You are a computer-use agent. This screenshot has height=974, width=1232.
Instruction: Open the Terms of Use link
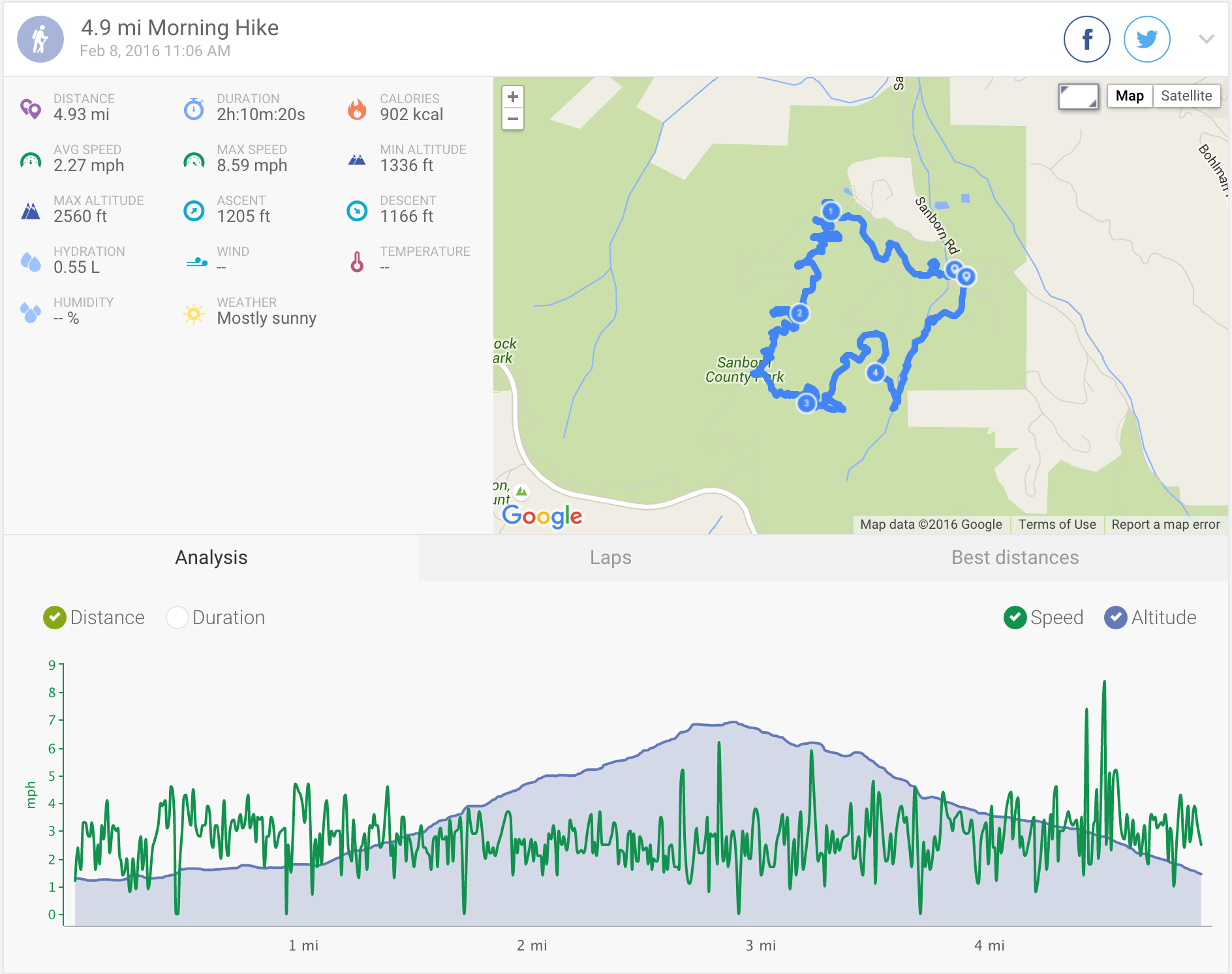coord(1056,524)
